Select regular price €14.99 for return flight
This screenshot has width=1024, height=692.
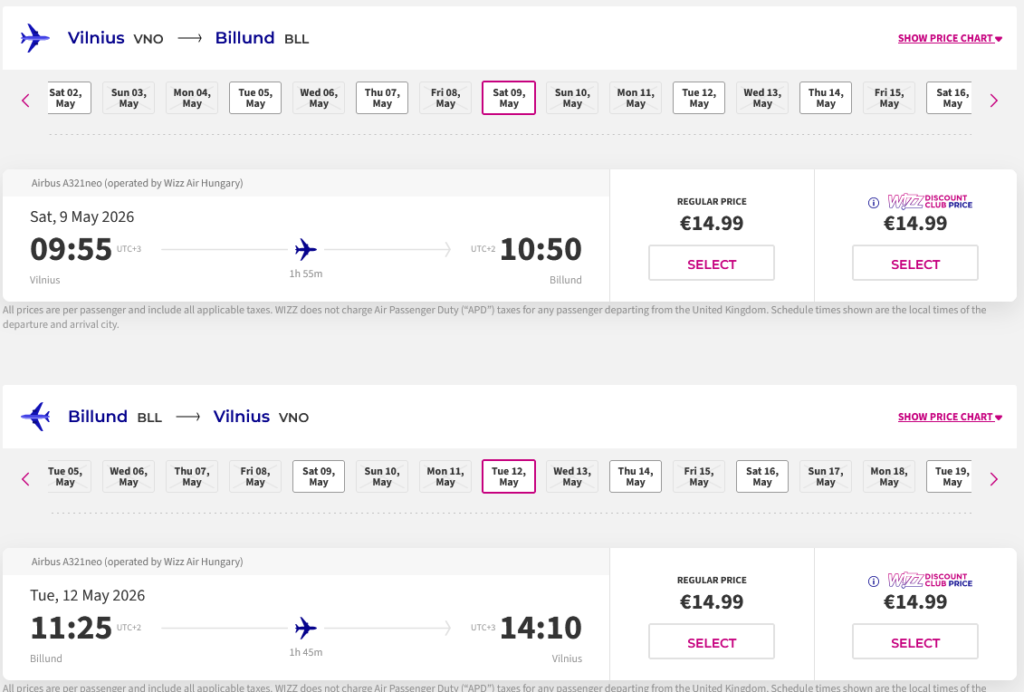click(x=711, y=642)
